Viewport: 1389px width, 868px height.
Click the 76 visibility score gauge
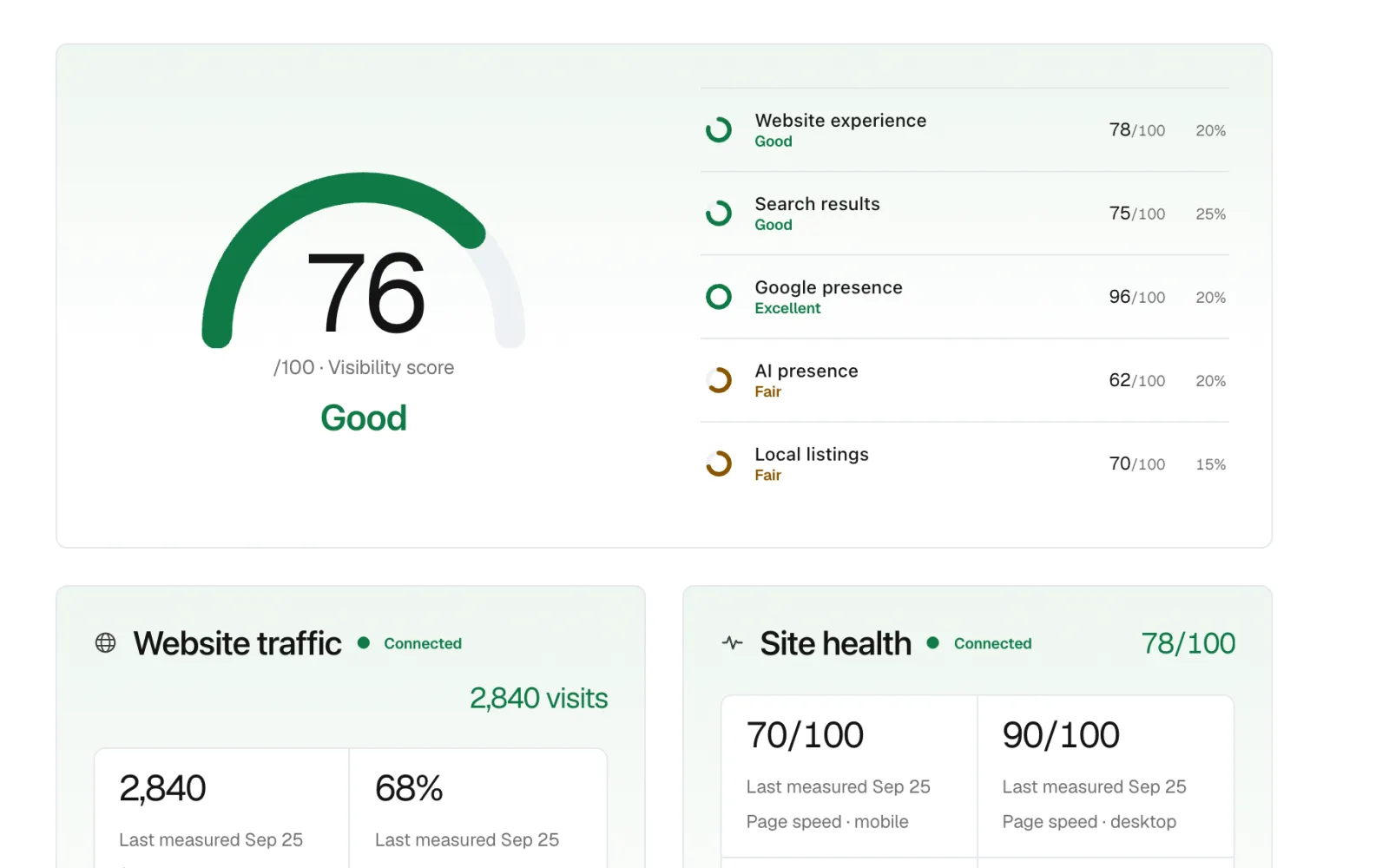tap(364, 260)
